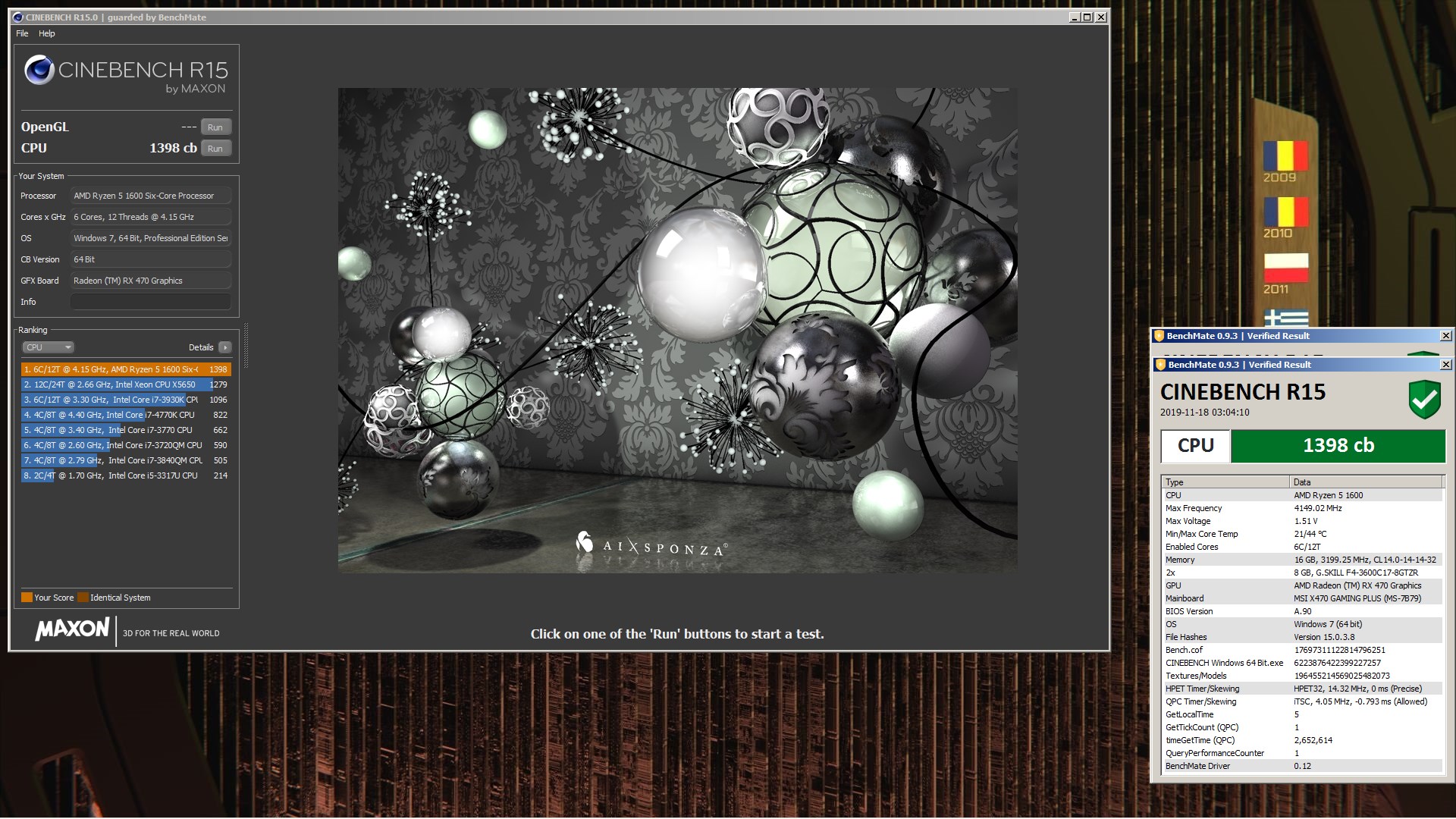Select the Core i7-3930K ranking row
The height and width of the screenshot is (819, 1456).
126,400
